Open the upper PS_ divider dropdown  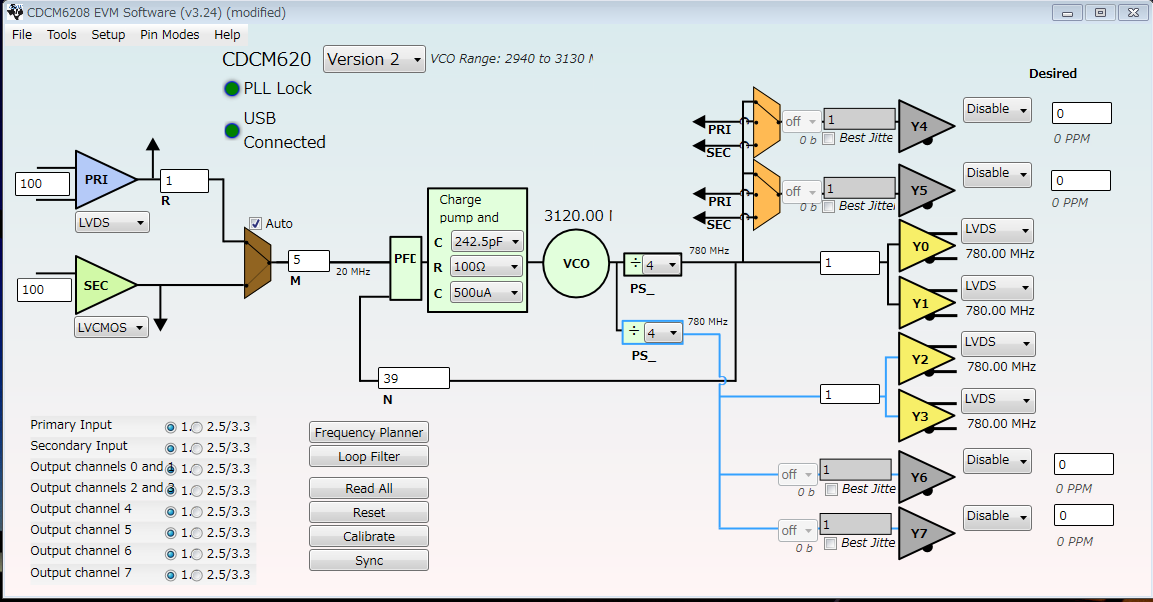click(x=662, y=265)
